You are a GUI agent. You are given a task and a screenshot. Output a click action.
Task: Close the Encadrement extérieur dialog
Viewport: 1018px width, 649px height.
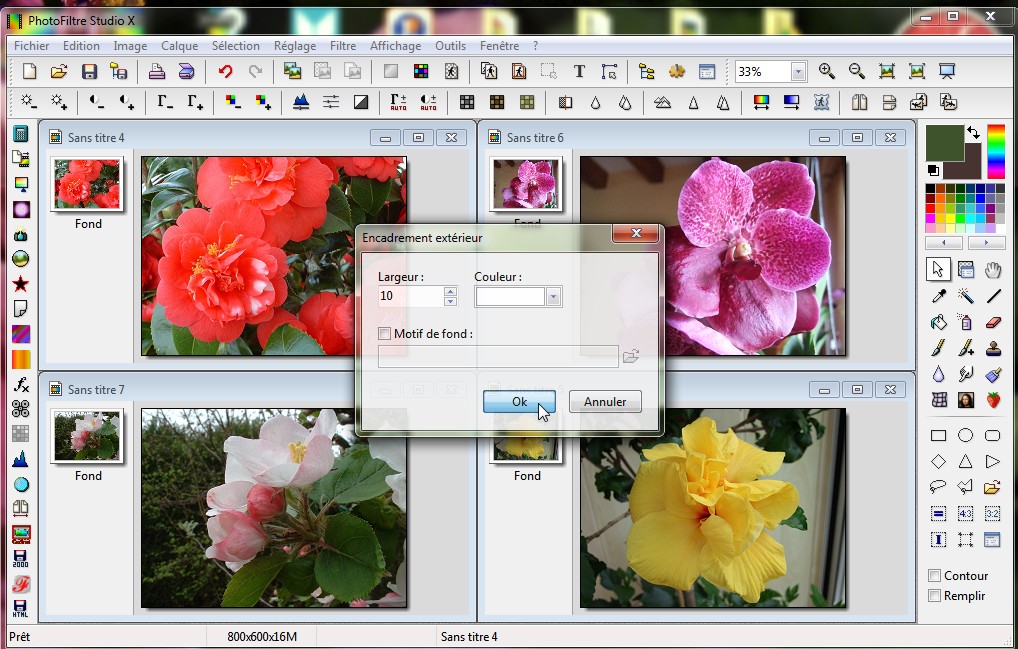pyautogui.click(x=636, y=233)
